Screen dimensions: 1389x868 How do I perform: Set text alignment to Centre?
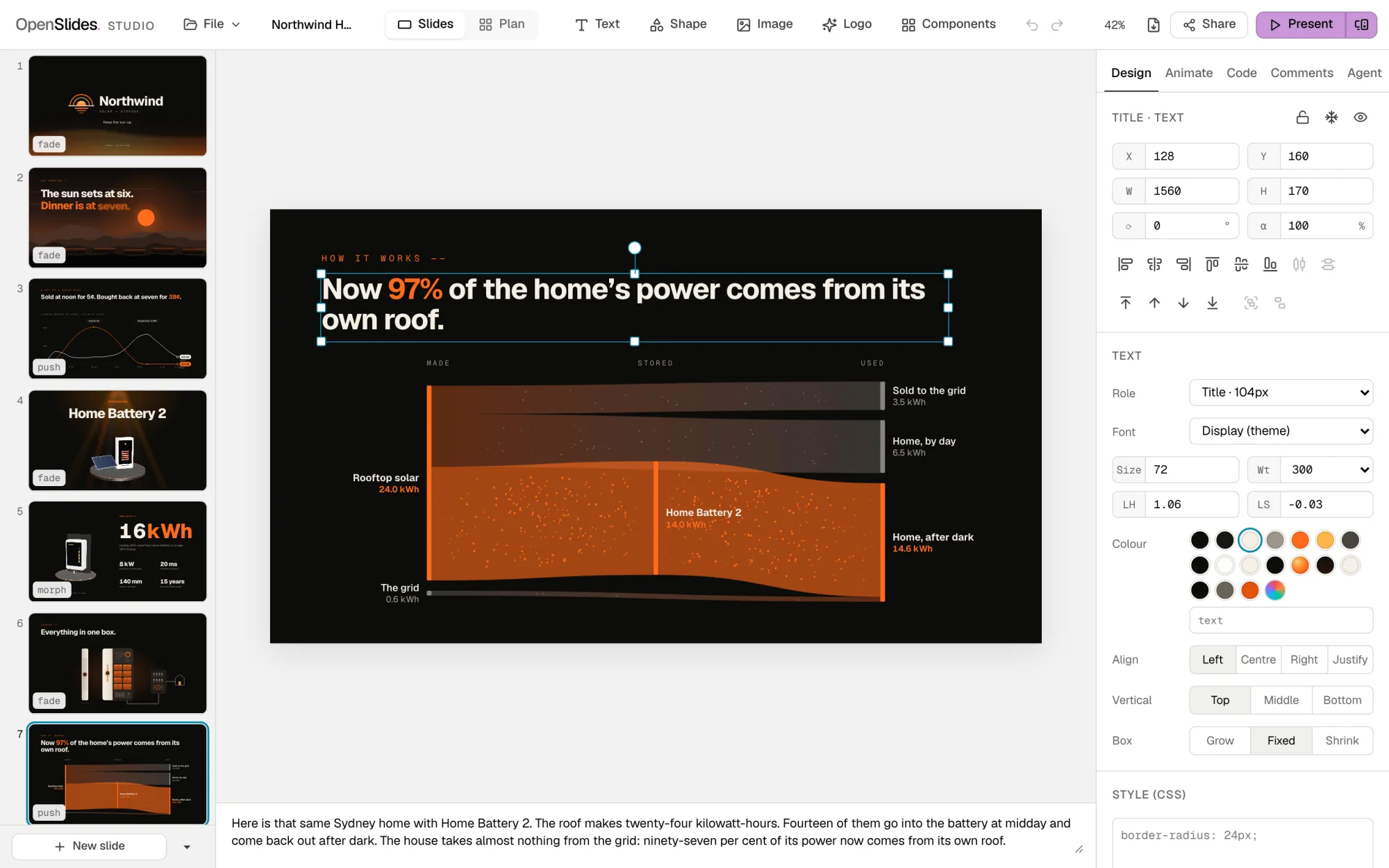[x=1258, y=660]
